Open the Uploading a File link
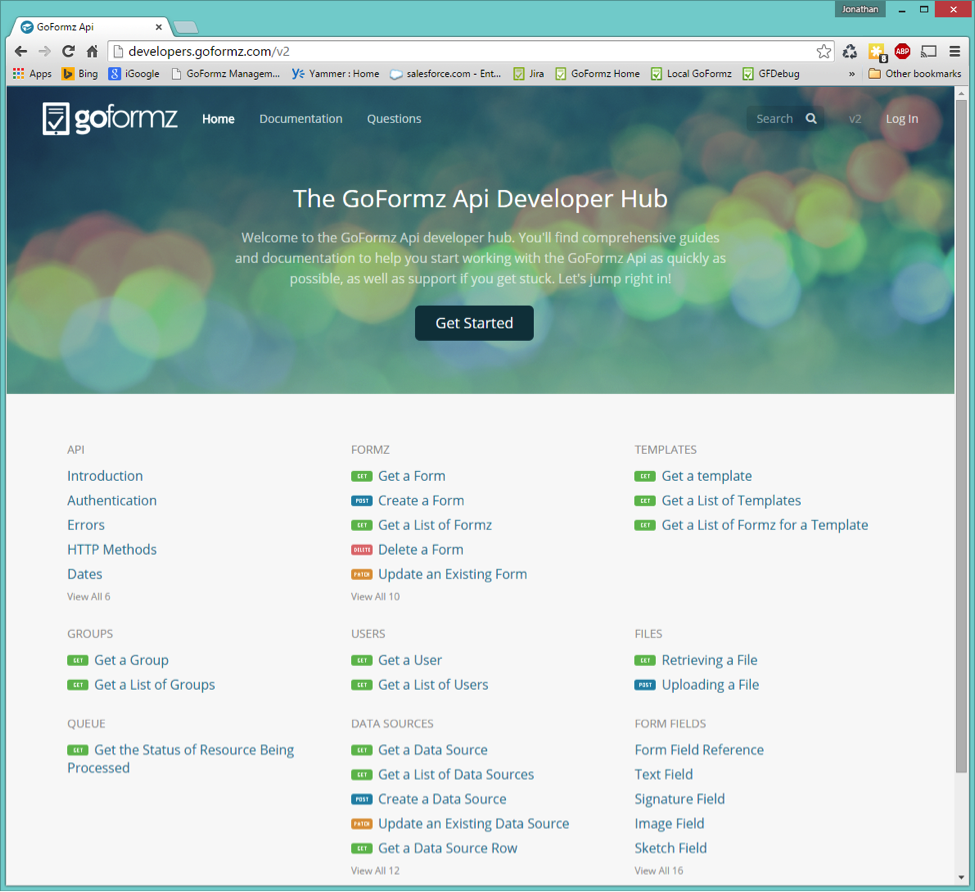The height and width of the screenshot is (892, 975). tap(710, 684)
